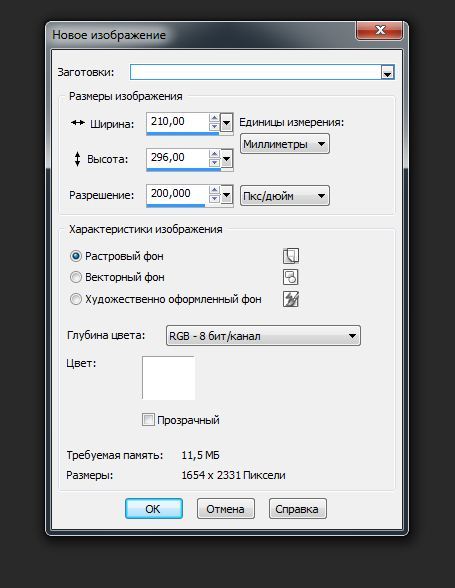The image size is (455, 588).
Task: Click into the Высота value field
Action: point(178,158)
